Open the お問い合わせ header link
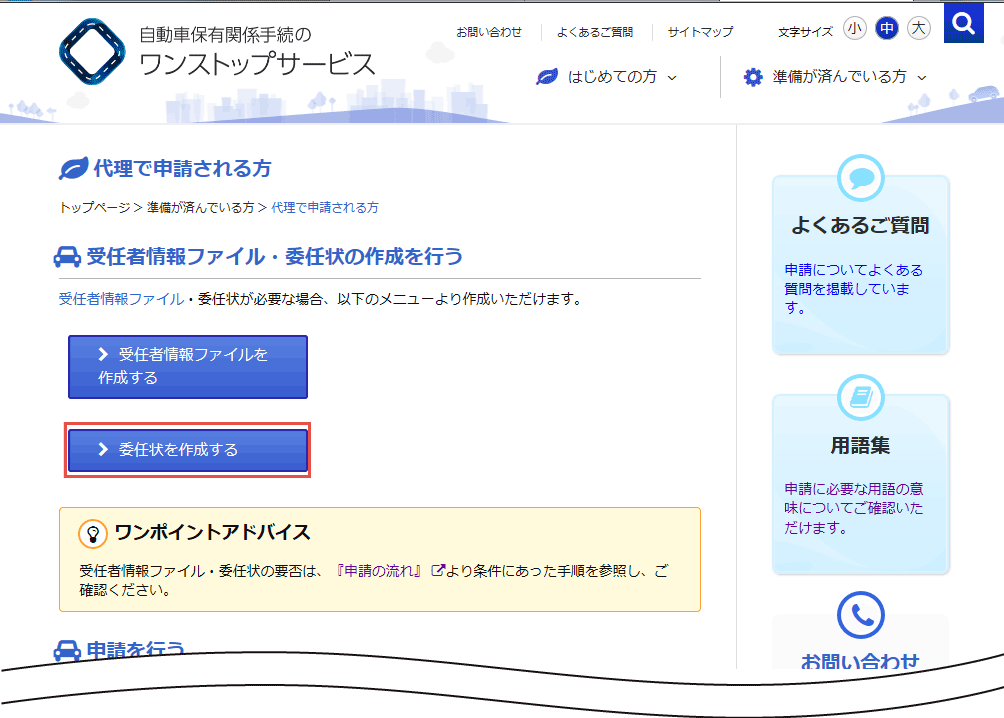Image resolution: width=1004 pixels, height=718 pixels. tap(489, 32)
